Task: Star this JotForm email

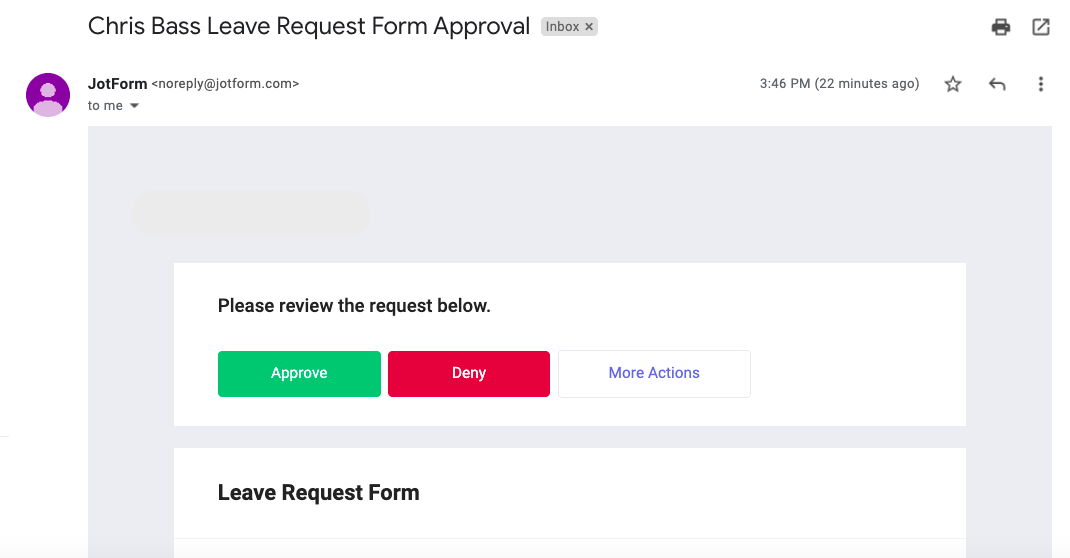Action: (953, 85)
